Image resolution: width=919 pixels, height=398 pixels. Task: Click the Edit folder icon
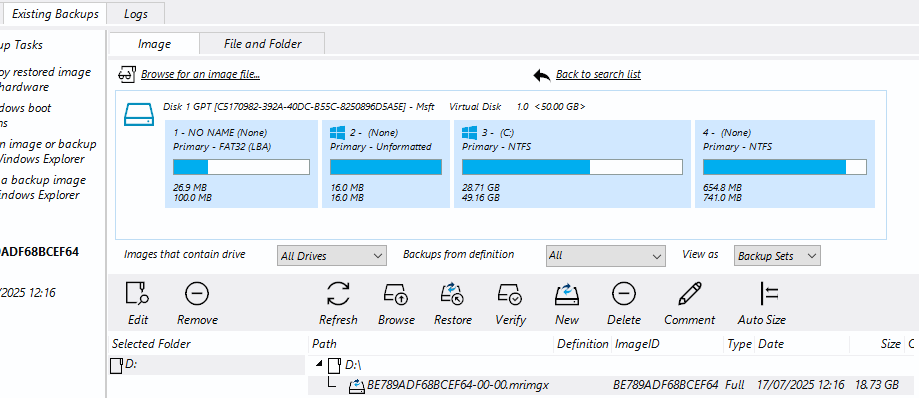[x=138, y=294]
